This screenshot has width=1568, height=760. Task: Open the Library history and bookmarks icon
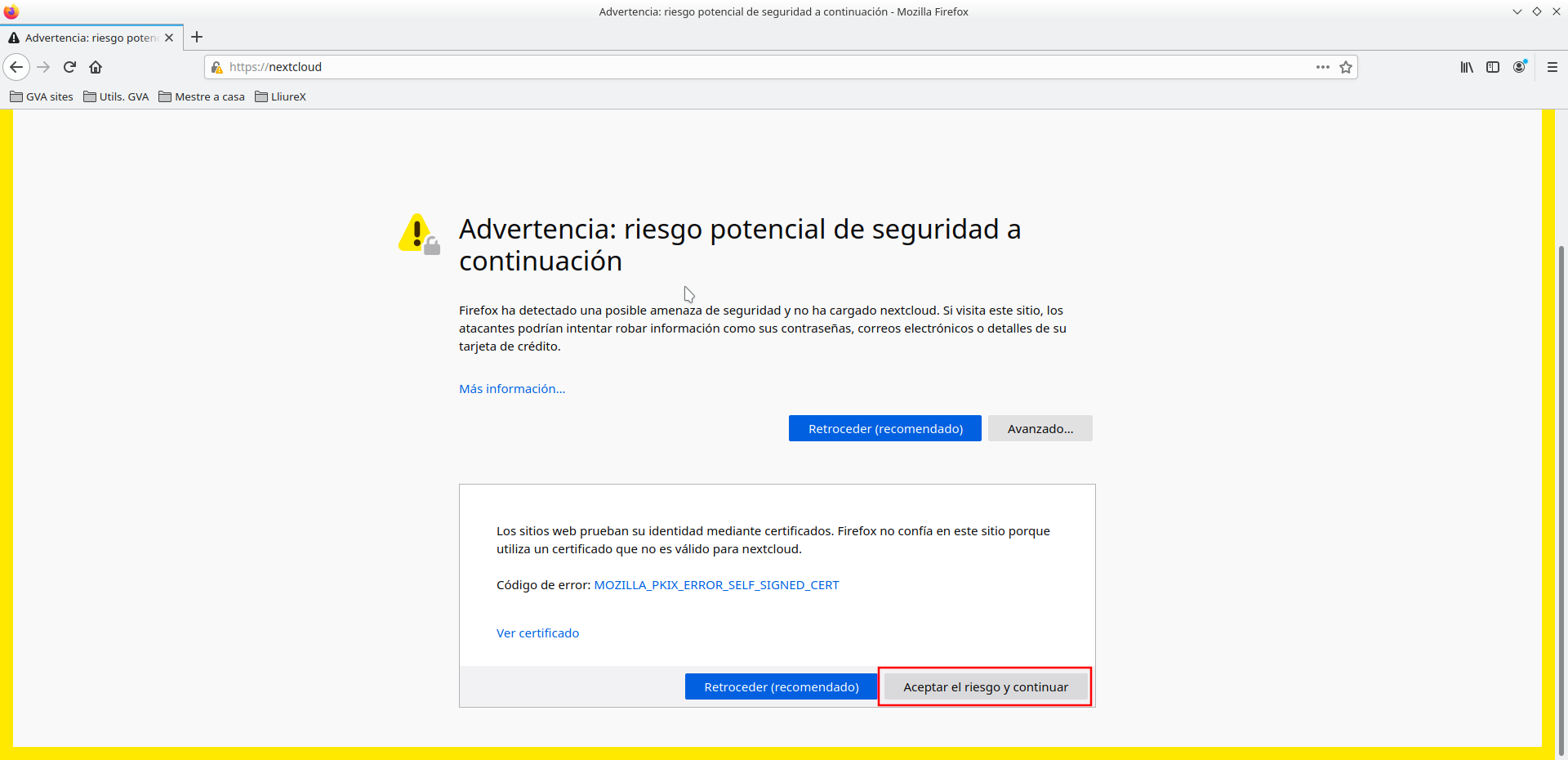click(x=1467, y=67)
